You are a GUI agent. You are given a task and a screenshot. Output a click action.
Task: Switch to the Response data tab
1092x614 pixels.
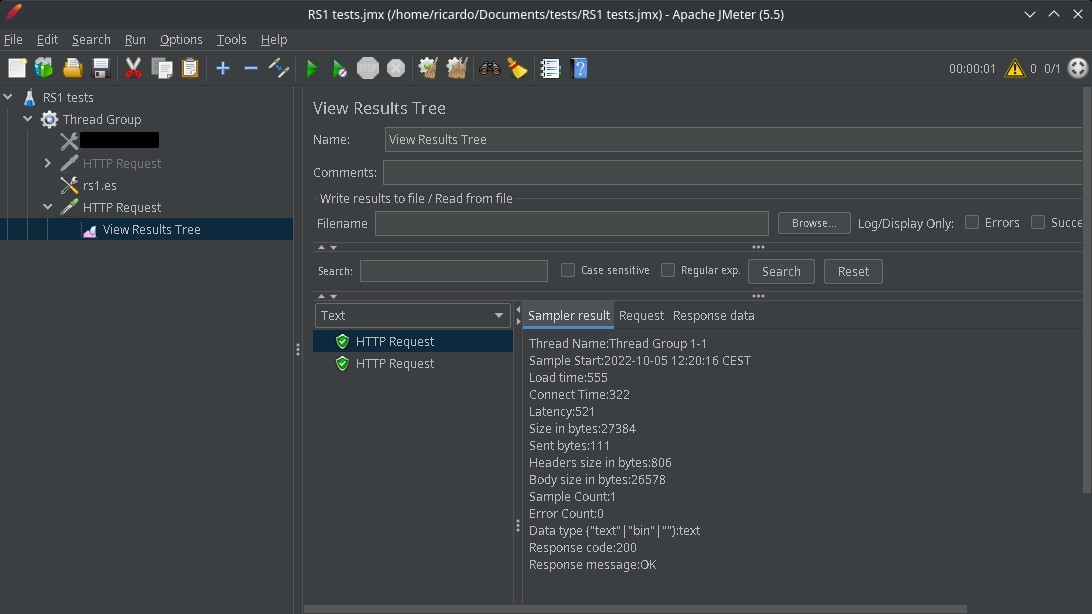pos(713,316)
